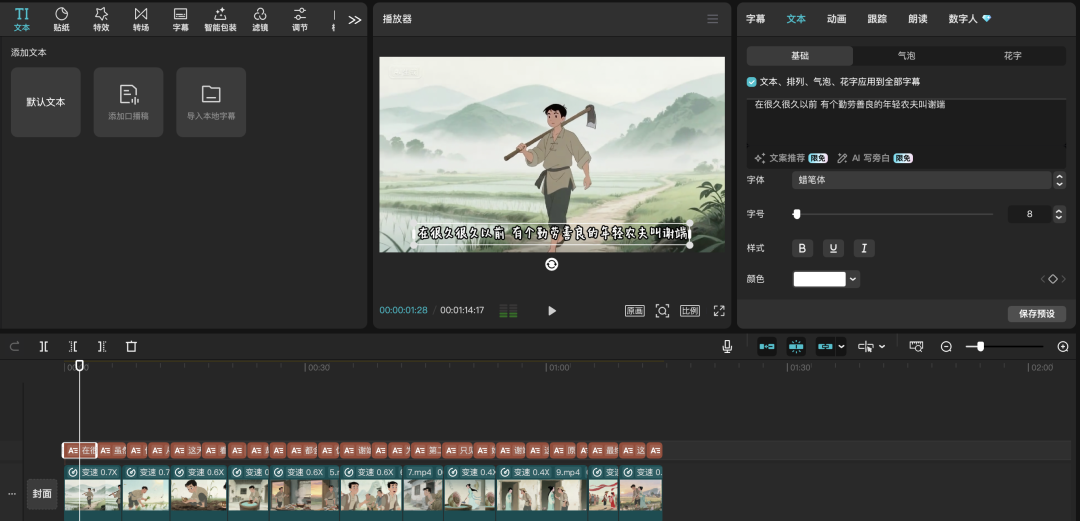Open the 贴纸 stickers panel
The image size is (1080, 521).
tap(61, 18)
